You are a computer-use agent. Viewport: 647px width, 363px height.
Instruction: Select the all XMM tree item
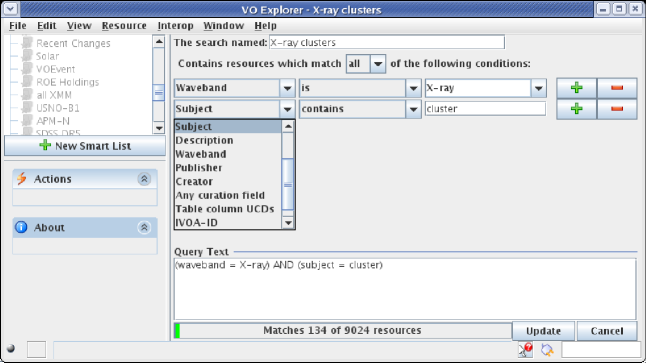pos(54,95)
